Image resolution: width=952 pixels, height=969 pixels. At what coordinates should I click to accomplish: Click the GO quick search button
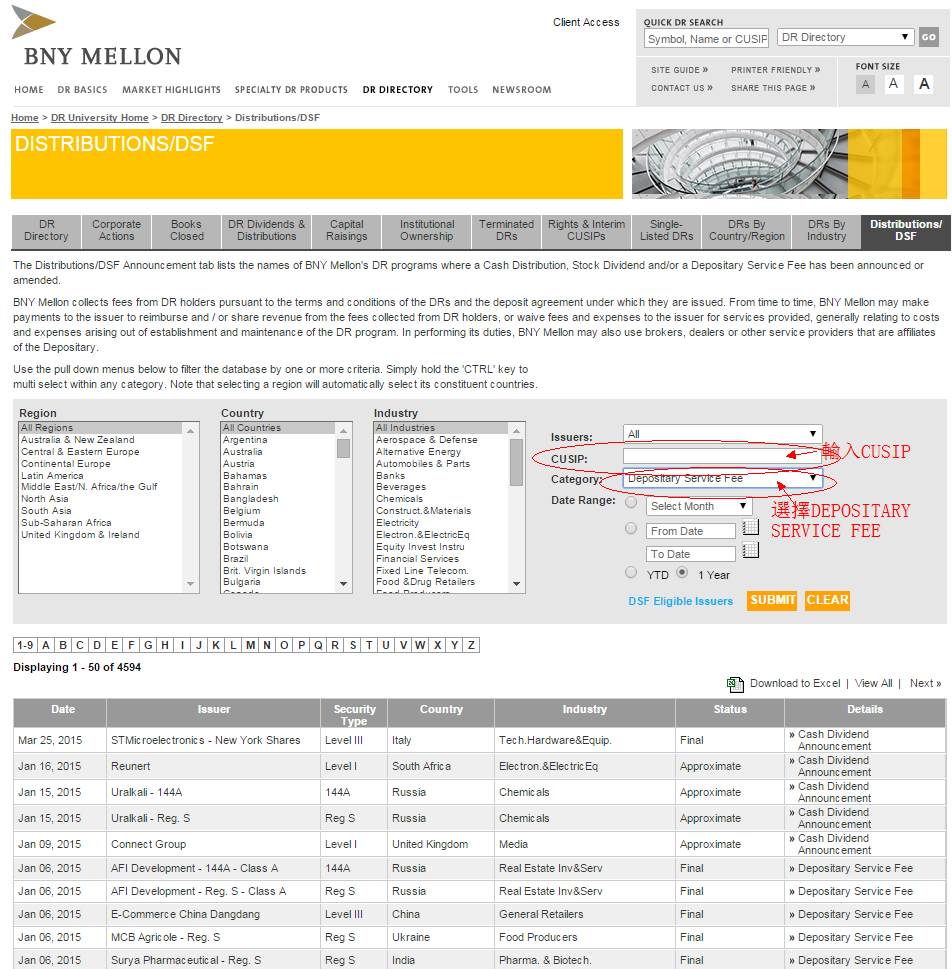(929, 37)
